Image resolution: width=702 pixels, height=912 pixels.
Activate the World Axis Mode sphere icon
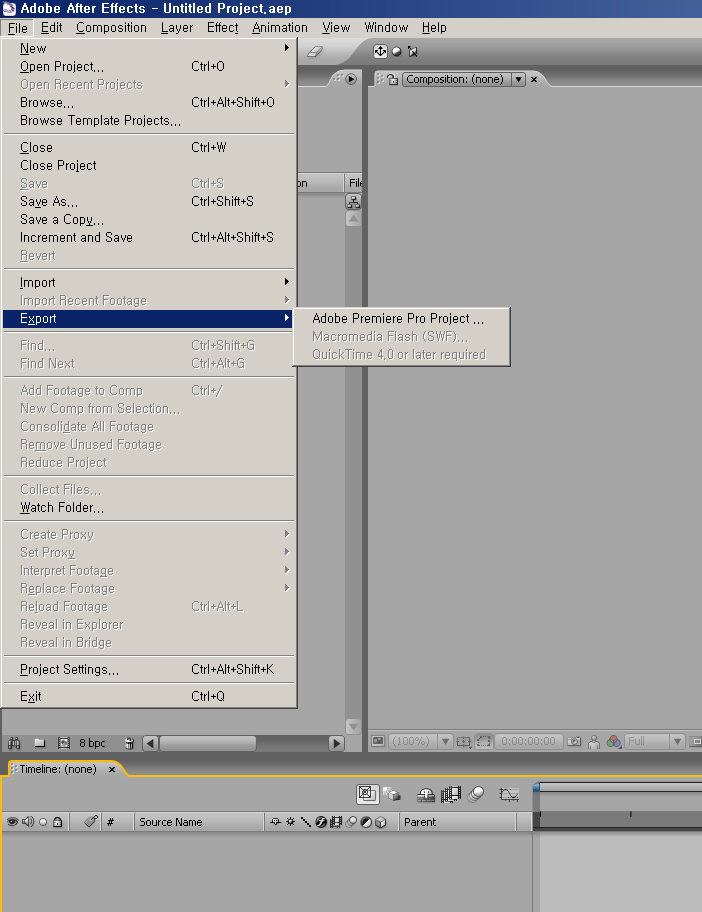click(x=397, y=51)
